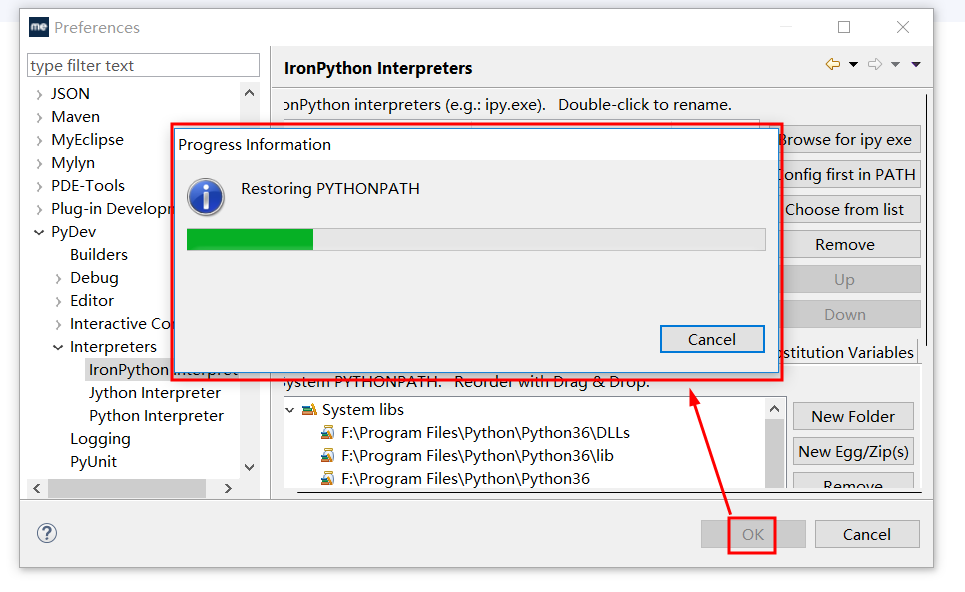Expand the PDE-Tools tree node
Screen dimensions: 965x592
39,186
